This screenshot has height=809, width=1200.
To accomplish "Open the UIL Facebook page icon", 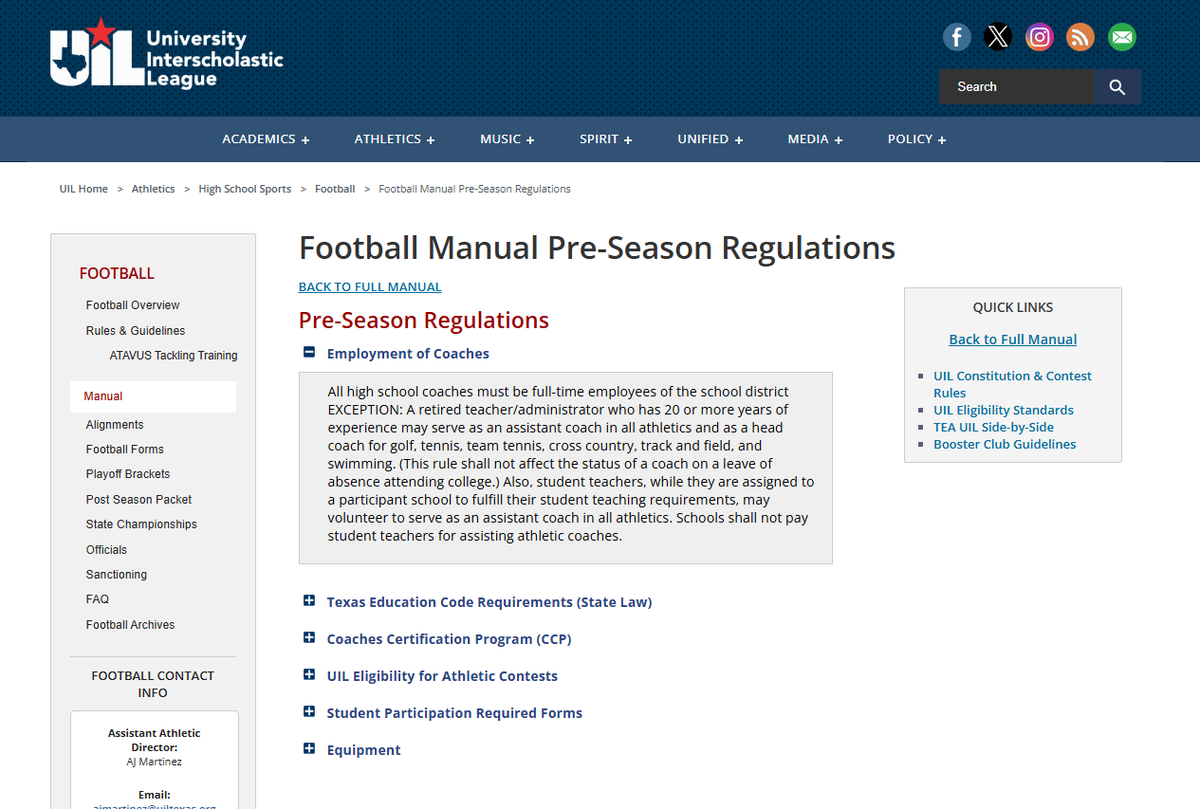I will [x=957, y=38].
